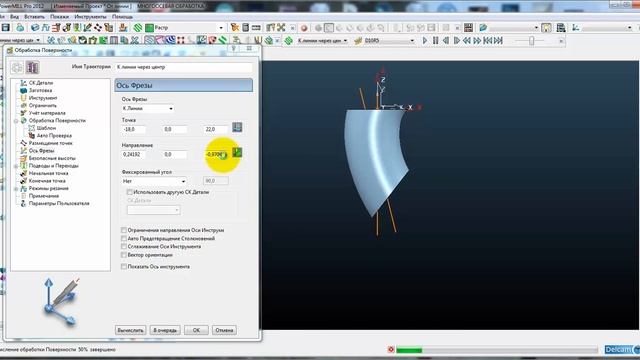Step back one move in simulation

(x=446, y=40)
